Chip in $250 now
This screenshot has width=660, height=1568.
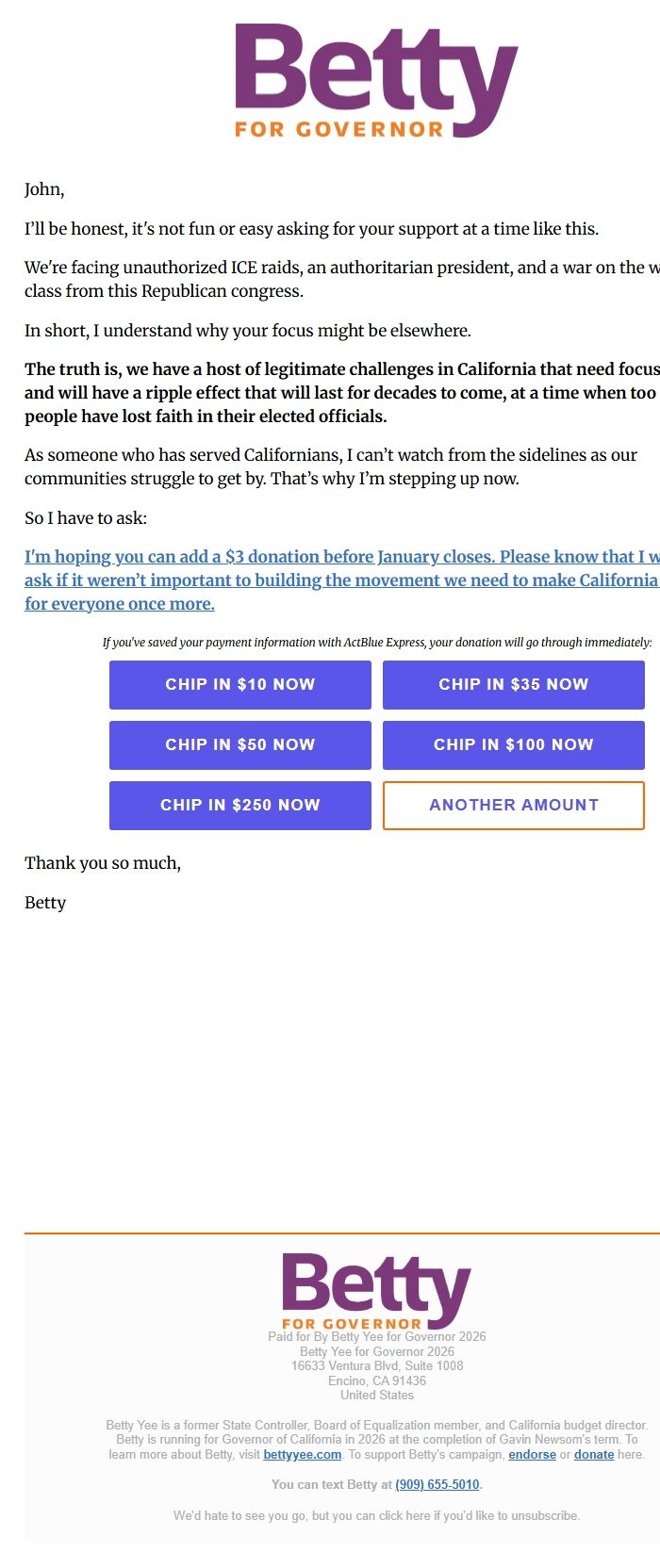point(239,805)
